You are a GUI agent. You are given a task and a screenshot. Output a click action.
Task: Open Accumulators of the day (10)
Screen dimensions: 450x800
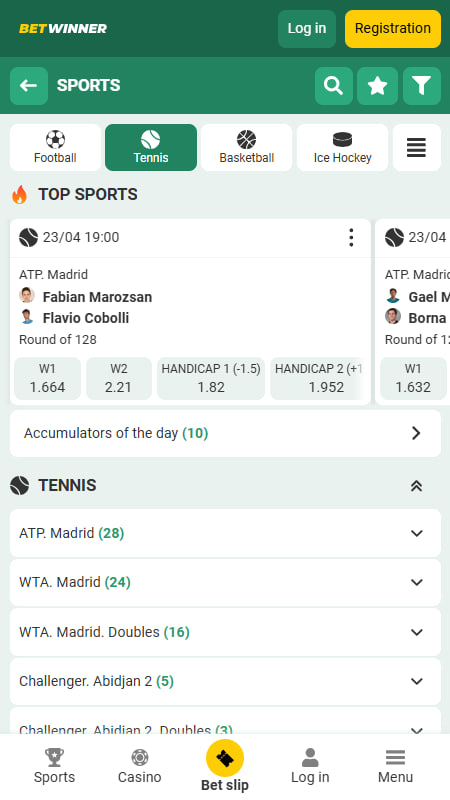click(x=225, y=433)
